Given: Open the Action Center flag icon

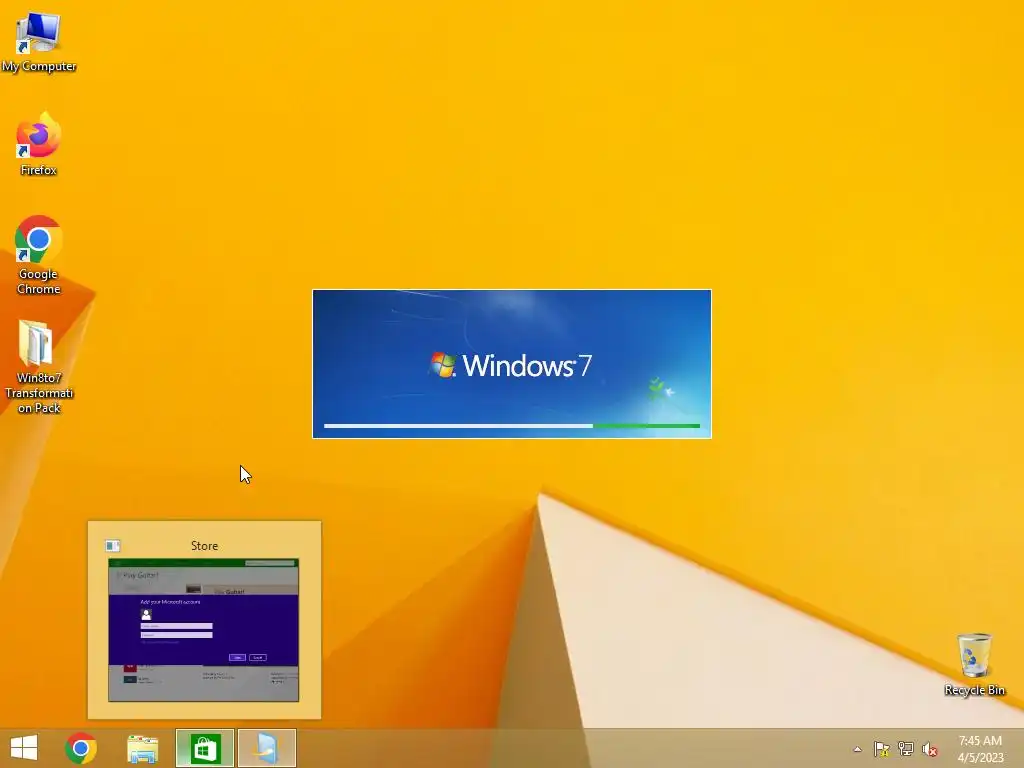Looking at the screenshot, I should [881, 749].
